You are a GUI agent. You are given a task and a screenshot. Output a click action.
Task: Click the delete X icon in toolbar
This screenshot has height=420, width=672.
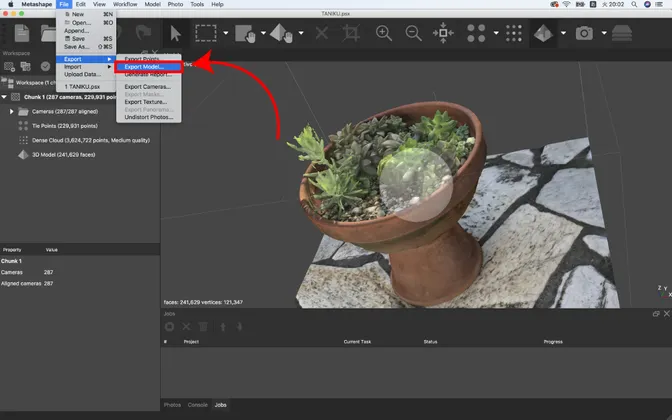point(321,33)
